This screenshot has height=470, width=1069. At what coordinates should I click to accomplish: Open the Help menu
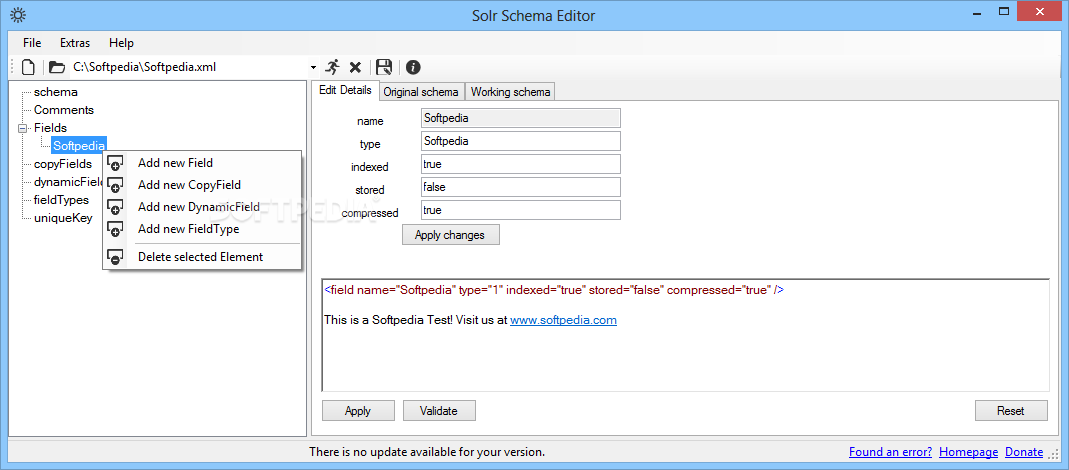[121, 43]
